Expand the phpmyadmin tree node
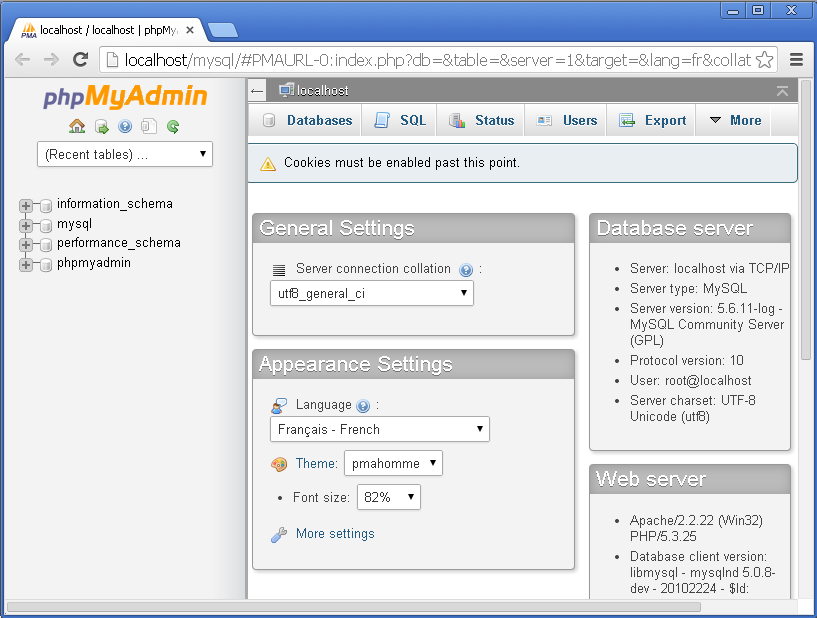This screenshot has width=817, height=618. click(x=26, y=265)
